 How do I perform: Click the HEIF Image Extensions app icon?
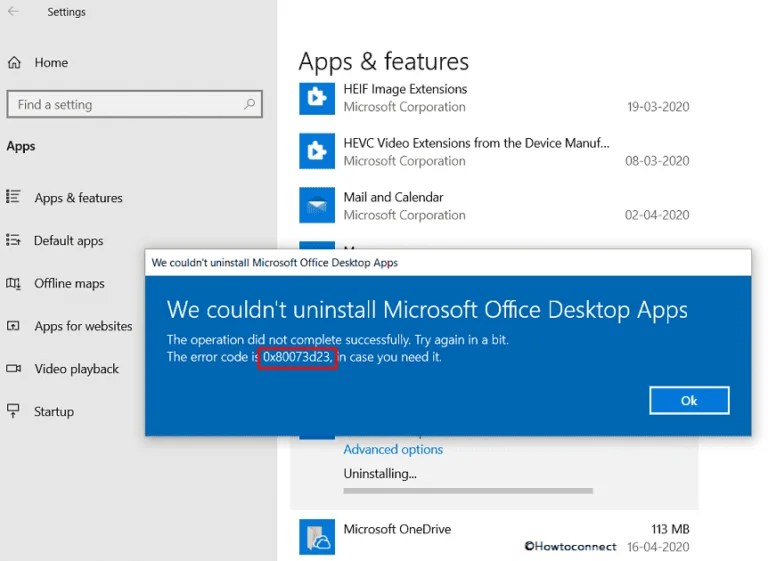[317, 98]
